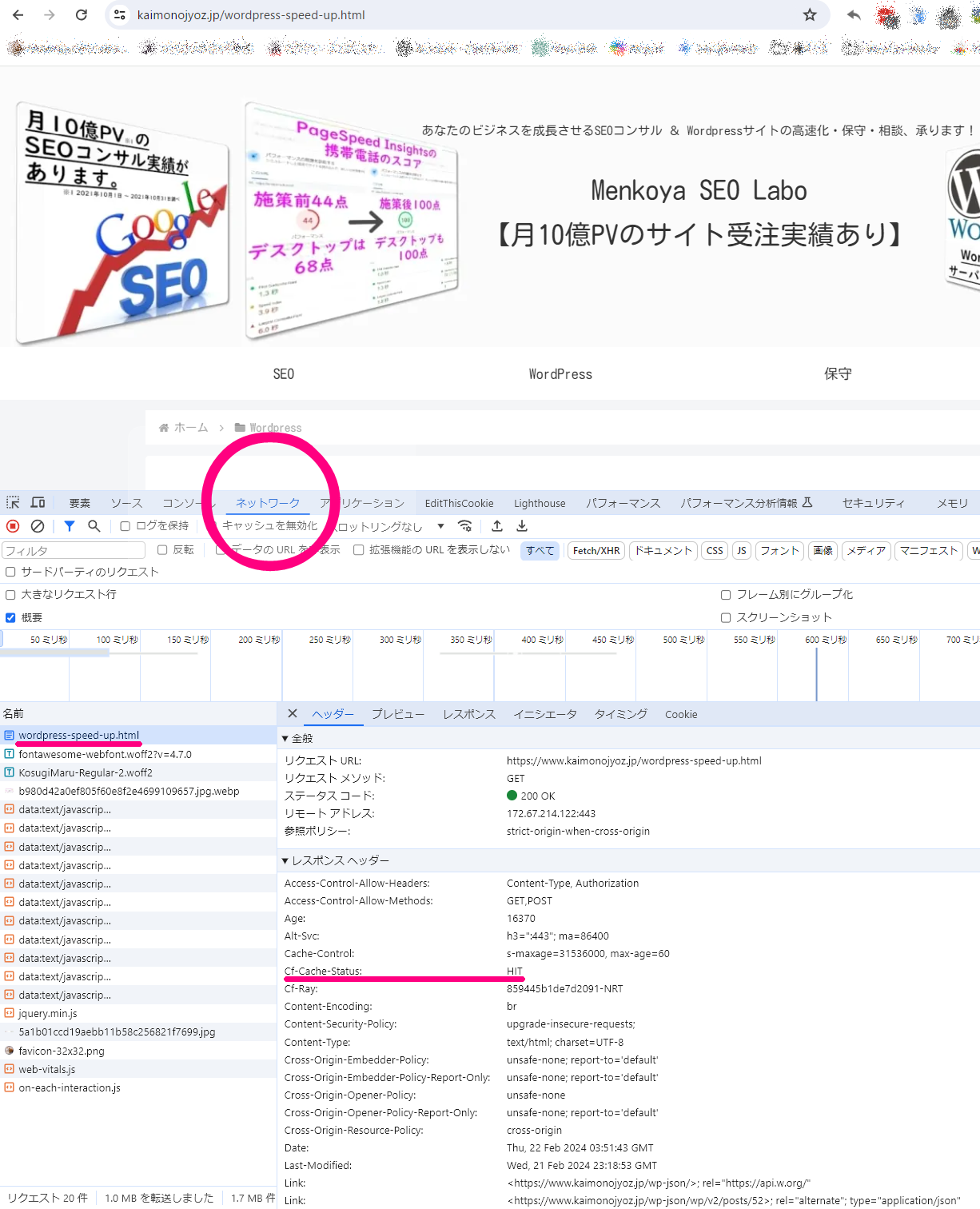Image resolution: width=980 pixels, height=1209 pixels.
Task: Click the blue marker line near 600 ミリ秒
Action: tap(816, 674)
